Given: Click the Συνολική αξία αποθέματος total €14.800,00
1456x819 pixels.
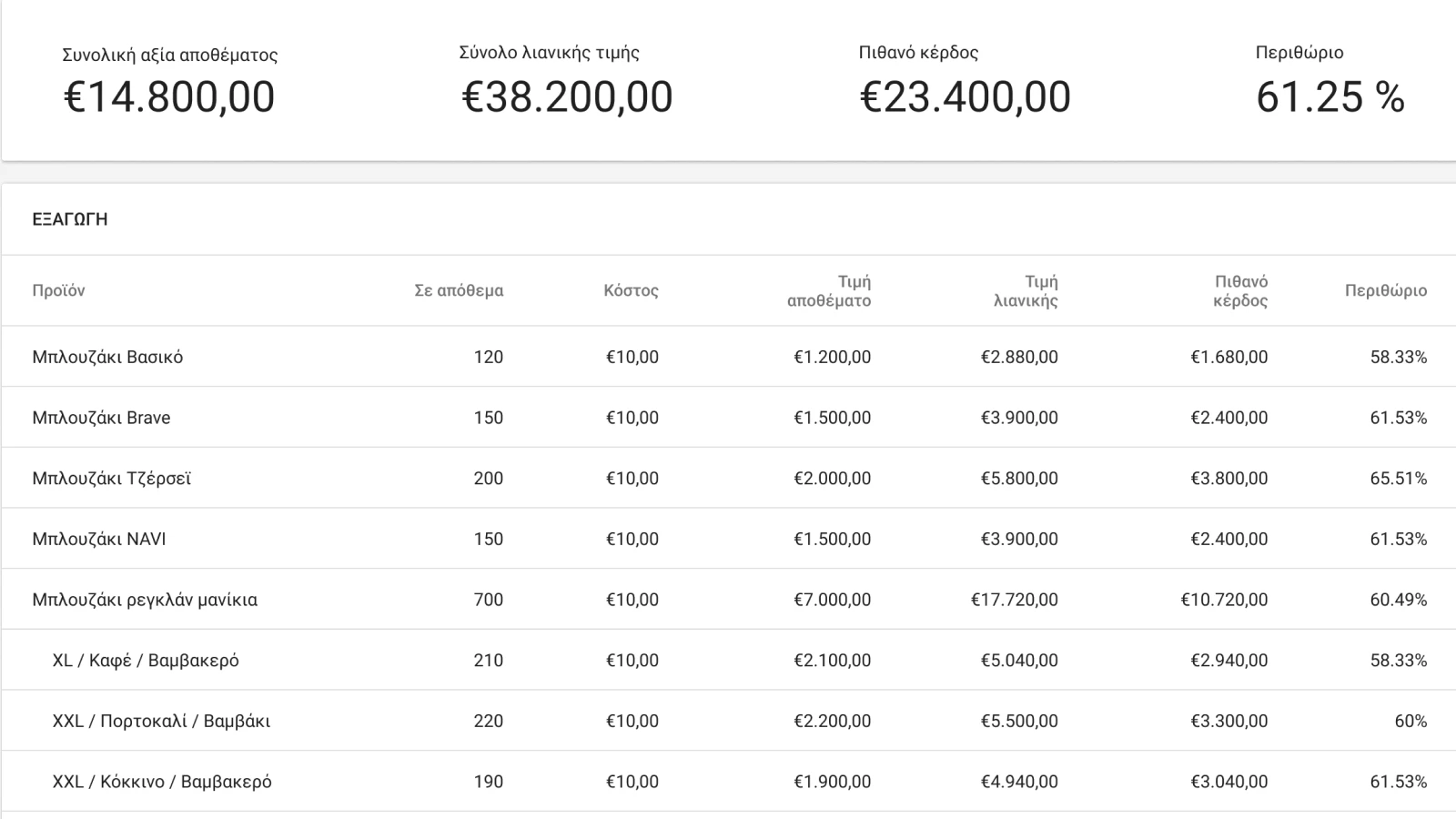Looking at the screenshot, I should tap(169, 97).
